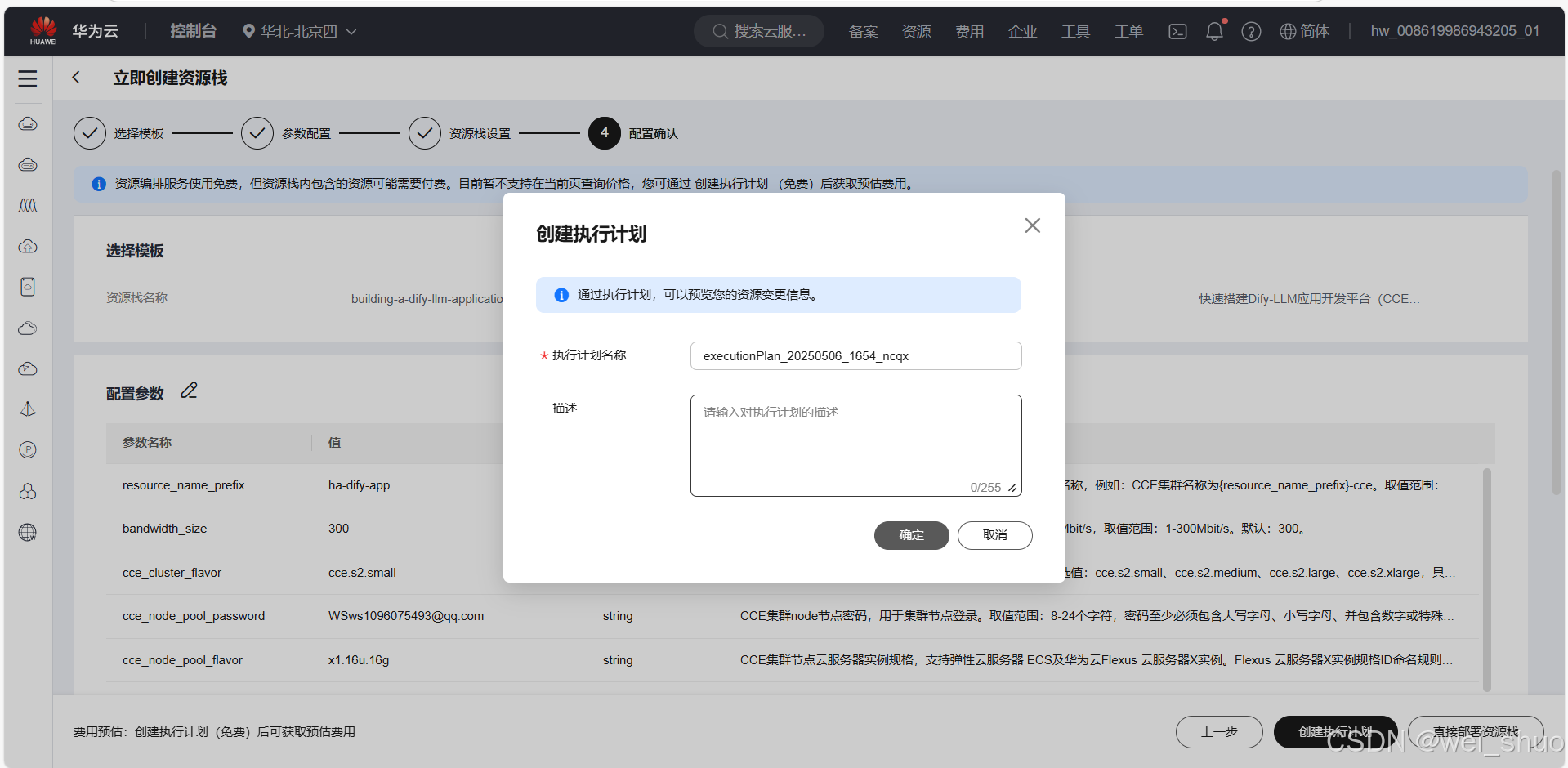The image size is (1568, 768).
Task: Open the help question mark icon
Action: pyautogui.click(x=1251, y=31)
